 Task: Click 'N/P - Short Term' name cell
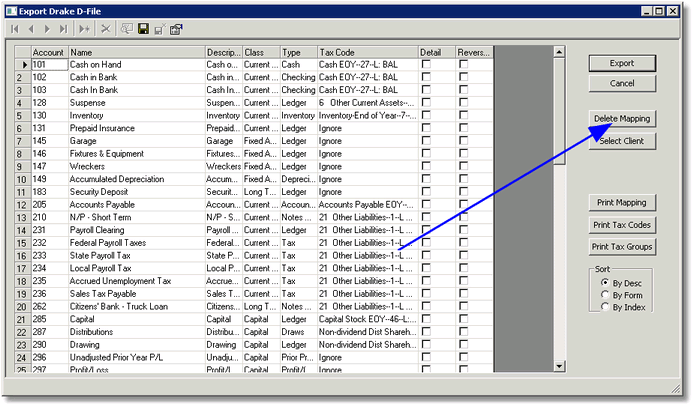pos(136,217)
